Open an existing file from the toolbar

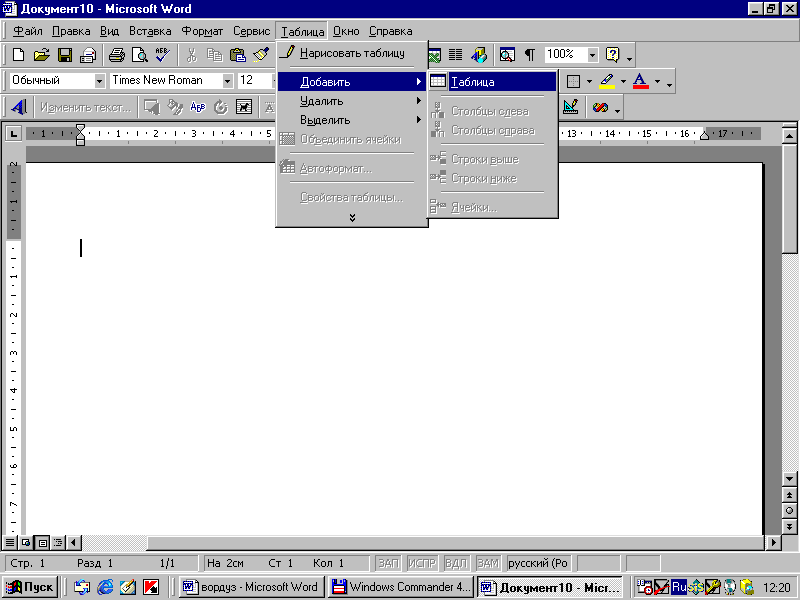pyautogui.click(x=42, y=55)
